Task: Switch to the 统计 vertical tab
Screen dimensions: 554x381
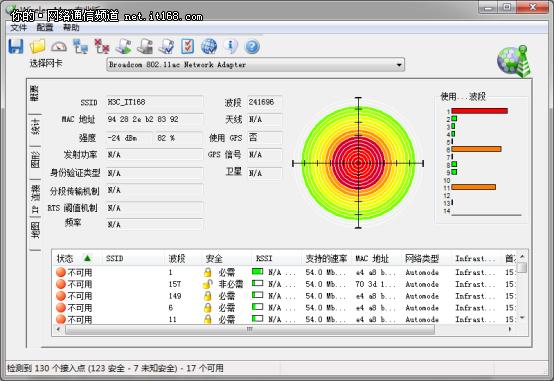Action: pos(34,128)
